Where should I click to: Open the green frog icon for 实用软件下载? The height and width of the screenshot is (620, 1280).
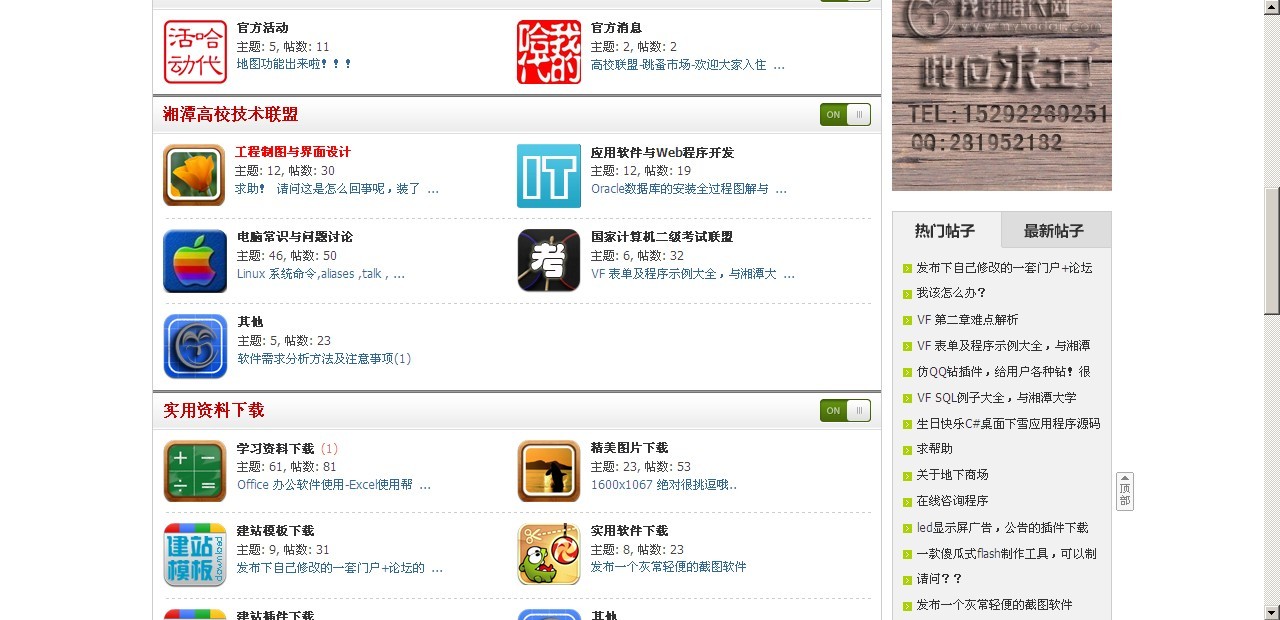pos(549,554)
